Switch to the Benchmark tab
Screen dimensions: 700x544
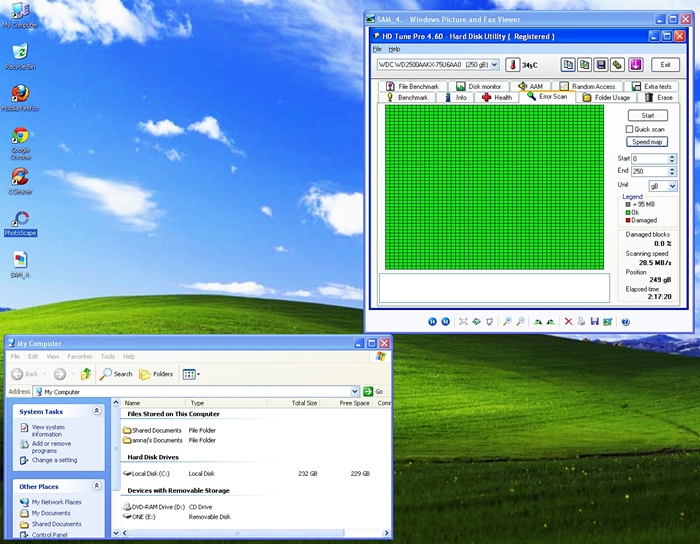[407, 97]
